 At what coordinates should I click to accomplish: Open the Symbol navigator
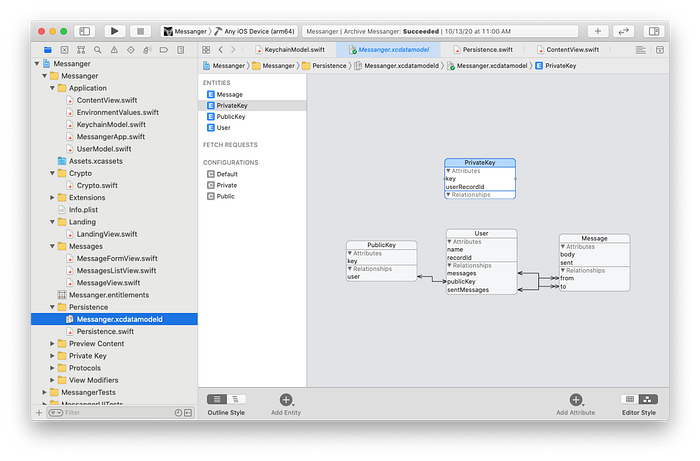[81, 50]
